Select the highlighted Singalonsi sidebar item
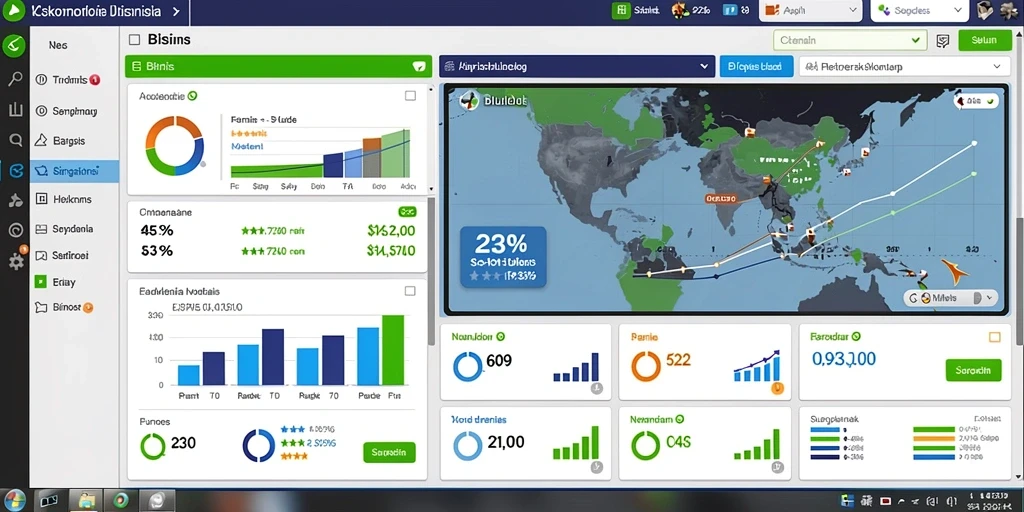The height and width of the screenshot is (512, 1024). (x=74, y=171)
